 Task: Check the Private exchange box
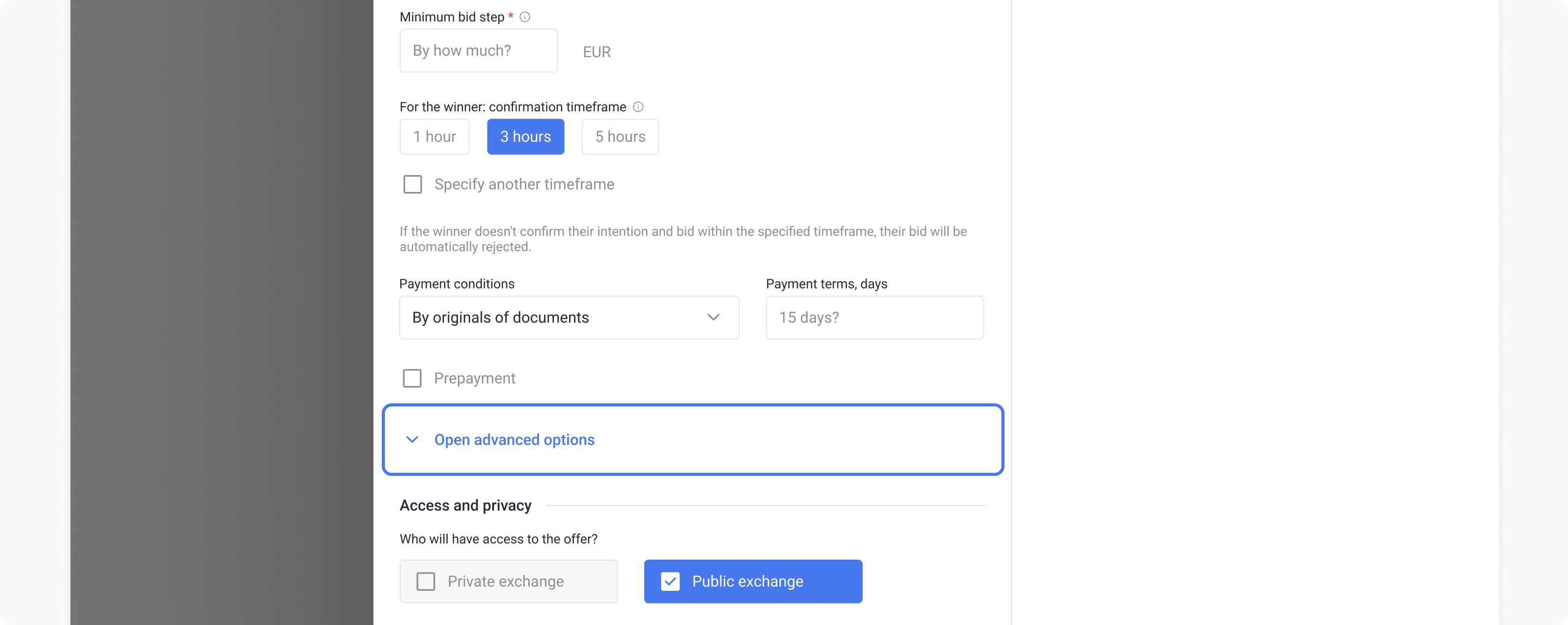[426, 582]
